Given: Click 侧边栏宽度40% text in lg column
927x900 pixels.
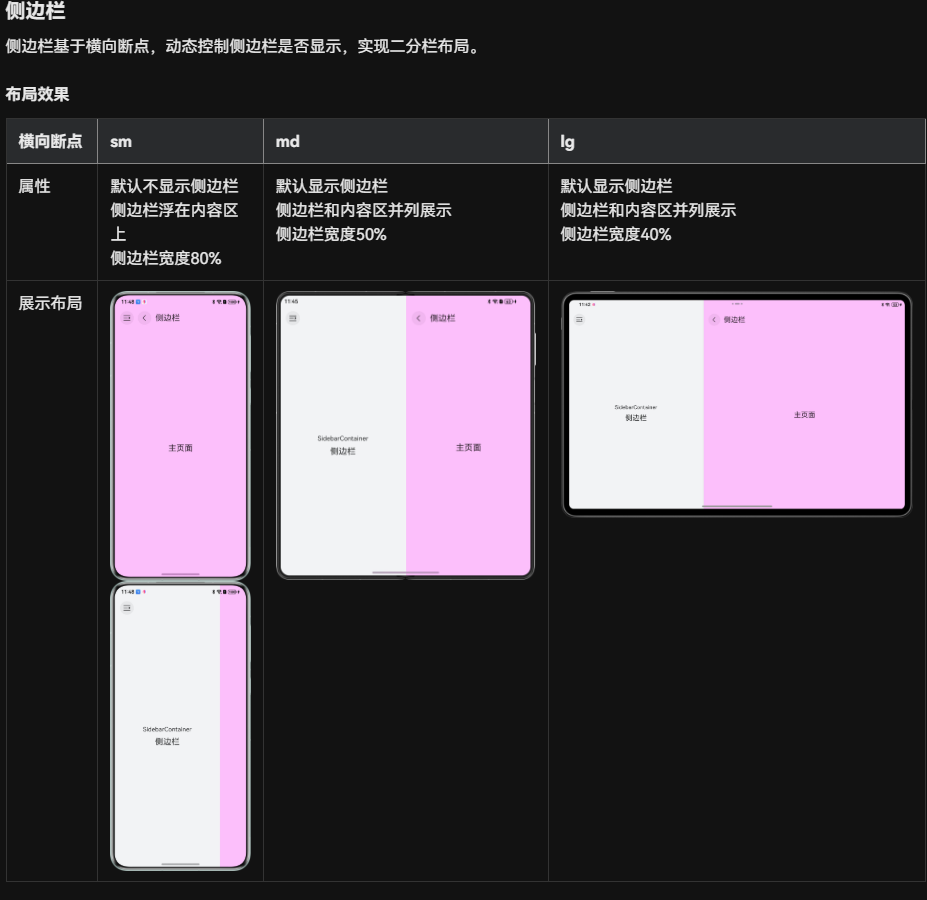Looking at the screenshot, I should [616, 234].
